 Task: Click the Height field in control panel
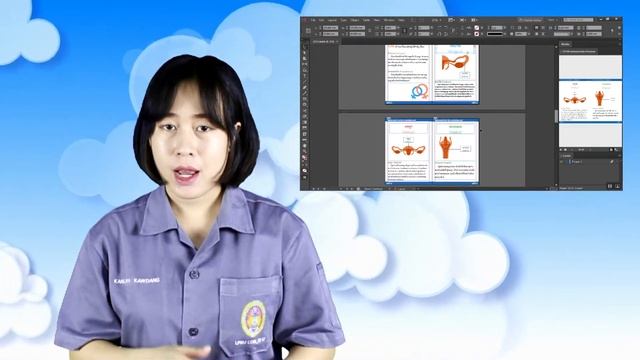pos(357,34)
